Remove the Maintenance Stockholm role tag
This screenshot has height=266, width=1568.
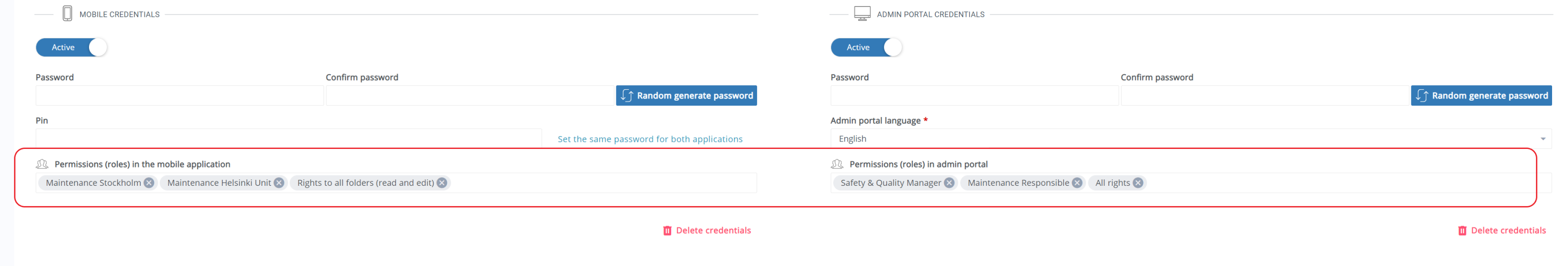point(149,183)
